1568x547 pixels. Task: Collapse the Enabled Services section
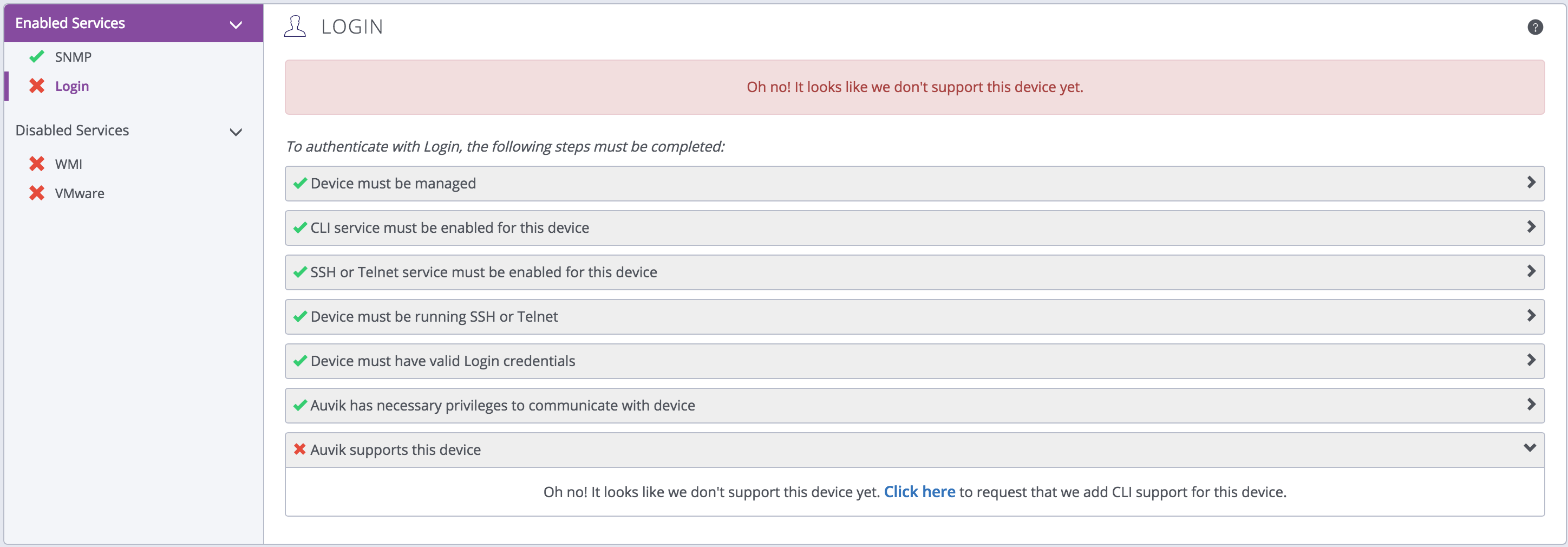[236, 24]
